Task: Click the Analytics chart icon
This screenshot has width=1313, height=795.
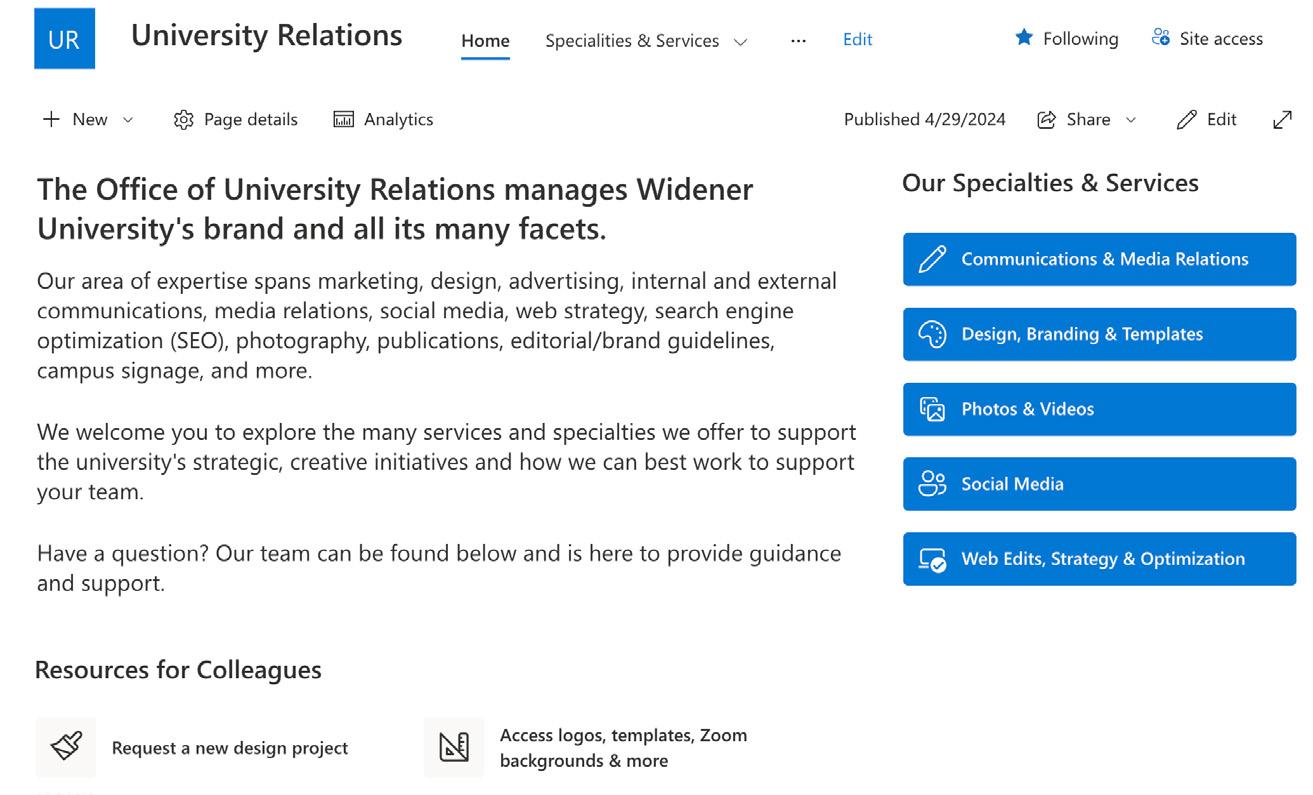Action: [343, 120]
